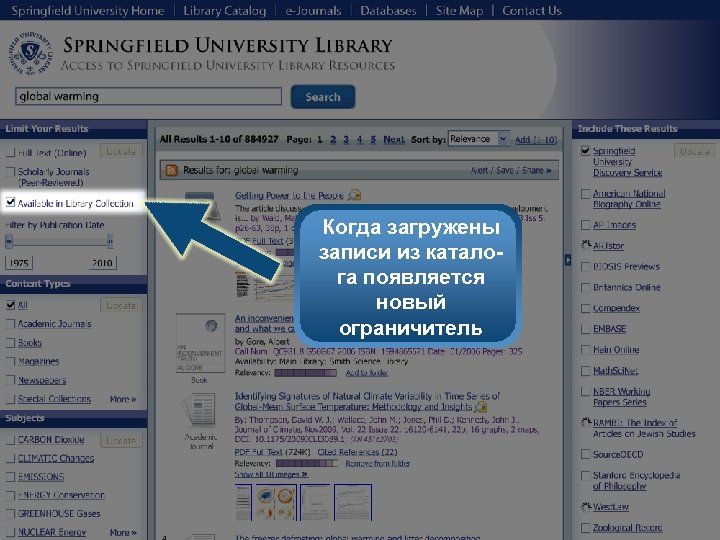
Task: Click Update button in Content Types
Action: (121, 305)
